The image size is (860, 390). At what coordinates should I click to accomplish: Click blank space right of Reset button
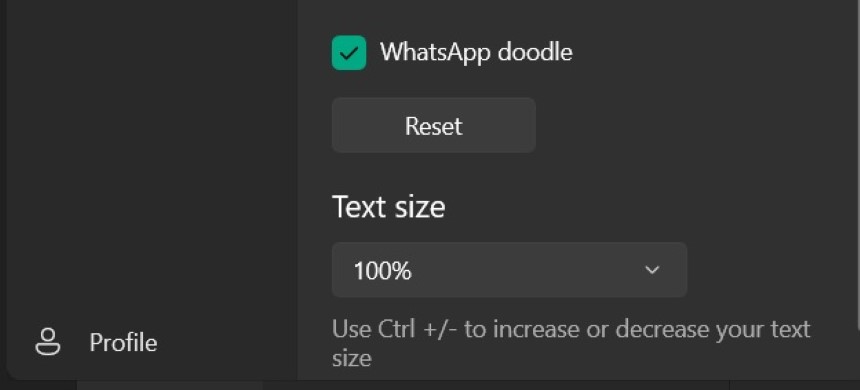[x=686, y=125]
